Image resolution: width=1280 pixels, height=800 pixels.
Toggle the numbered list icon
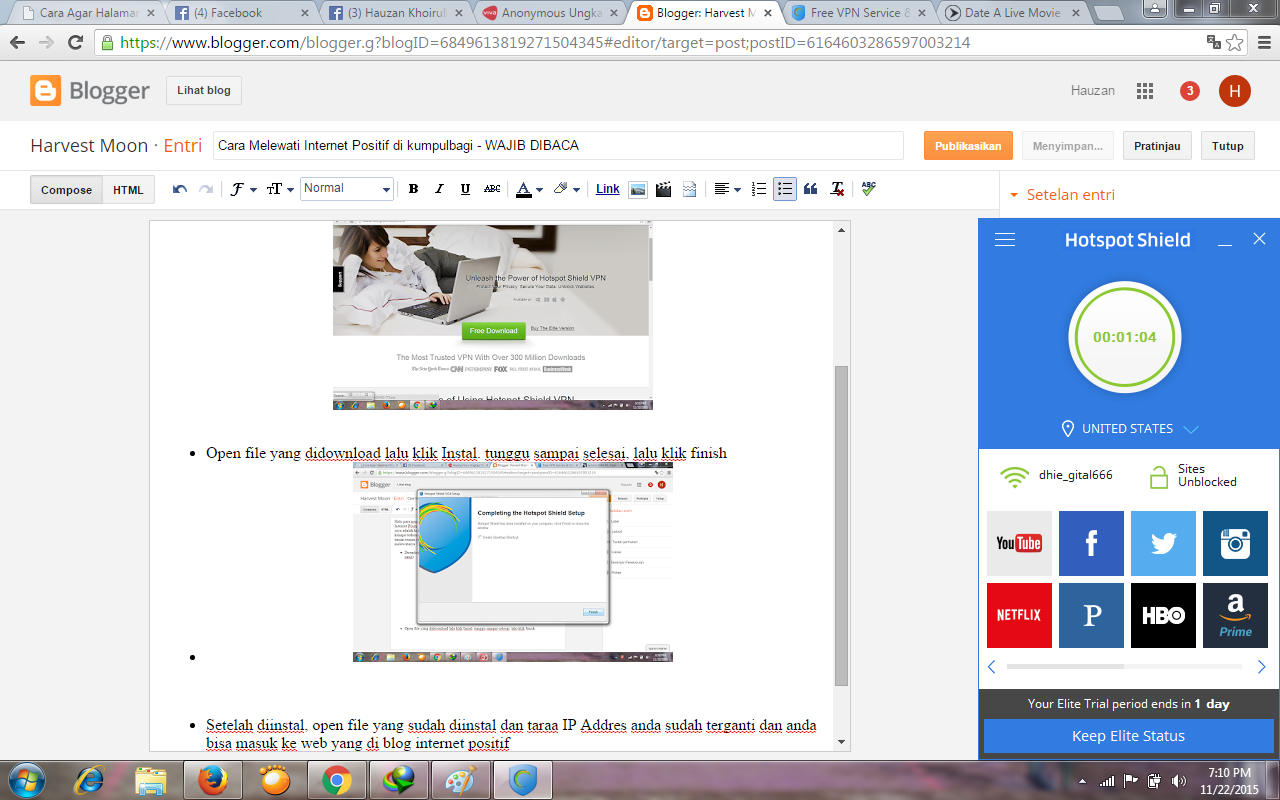coord(759,189)
